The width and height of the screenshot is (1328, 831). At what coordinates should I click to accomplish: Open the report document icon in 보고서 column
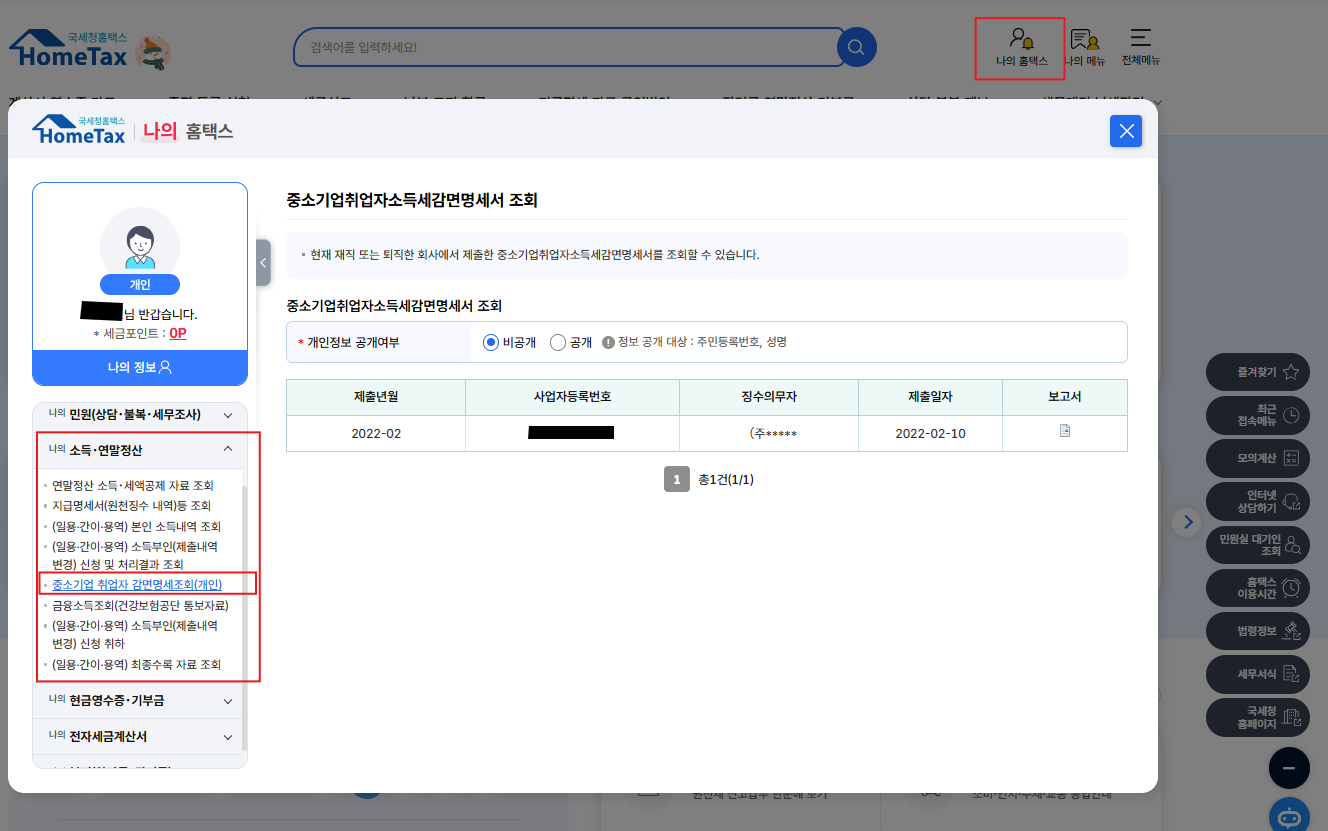pos(1065,431)
